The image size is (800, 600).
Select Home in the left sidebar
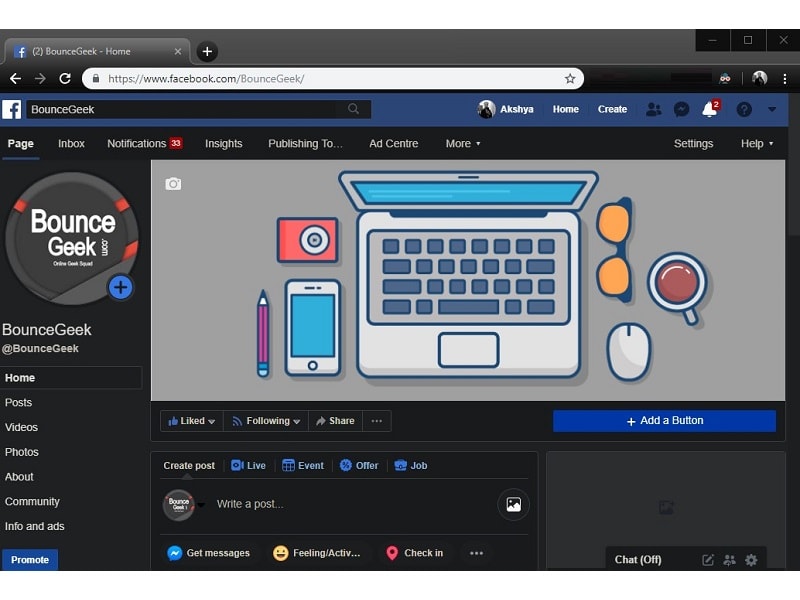click(x=71, y=378)
